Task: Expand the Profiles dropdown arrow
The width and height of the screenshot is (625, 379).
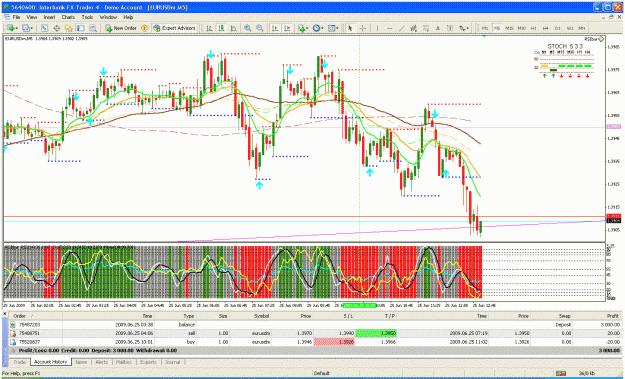Action: pos(32,28)
